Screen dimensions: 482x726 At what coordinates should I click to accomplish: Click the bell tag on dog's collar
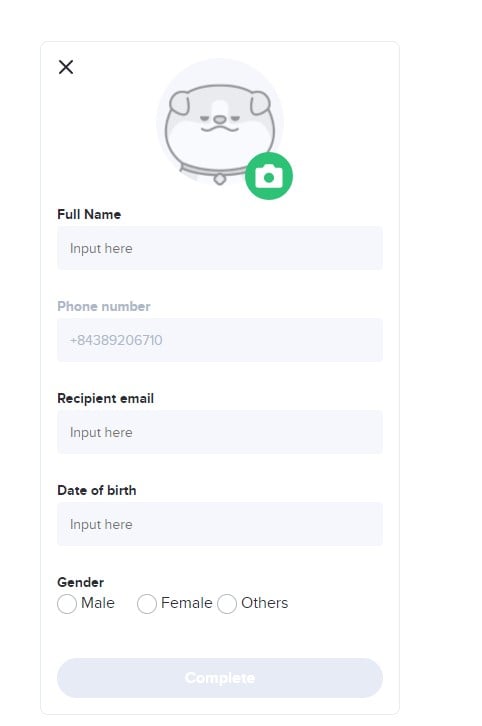point(219,179)
